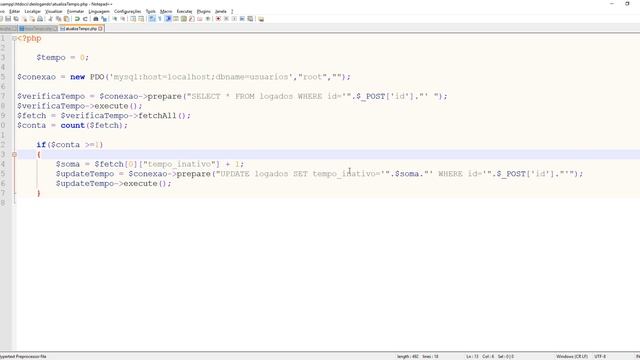
Task: Toggle synchronize vertical scrolling icon
Action: pos(133,19)
